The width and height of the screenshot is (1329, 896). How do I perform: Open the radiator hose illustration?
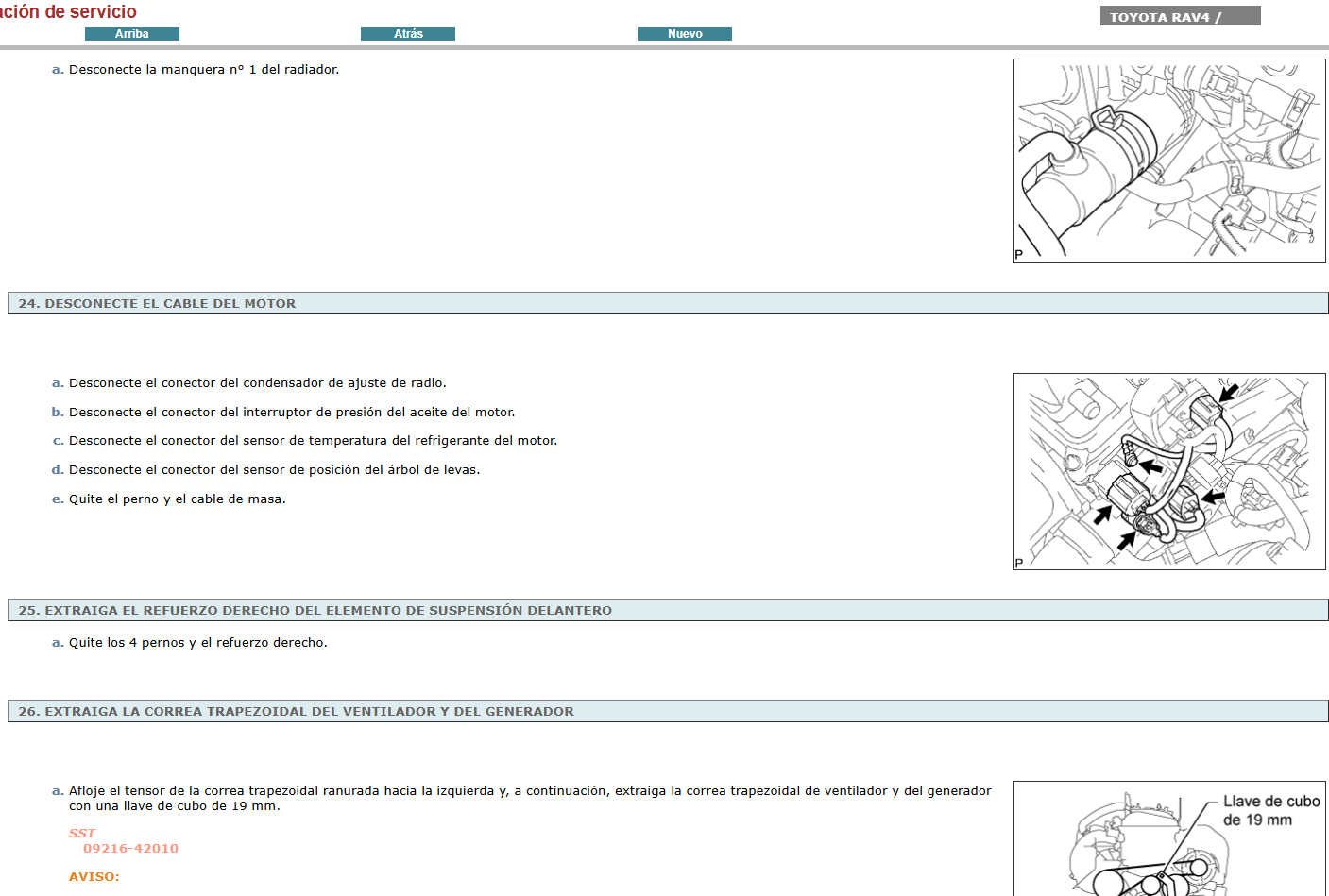(1168, 161)
